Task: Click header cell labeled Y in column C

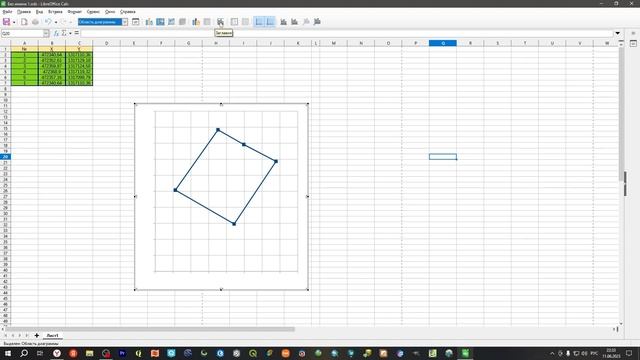Action: 79,49
